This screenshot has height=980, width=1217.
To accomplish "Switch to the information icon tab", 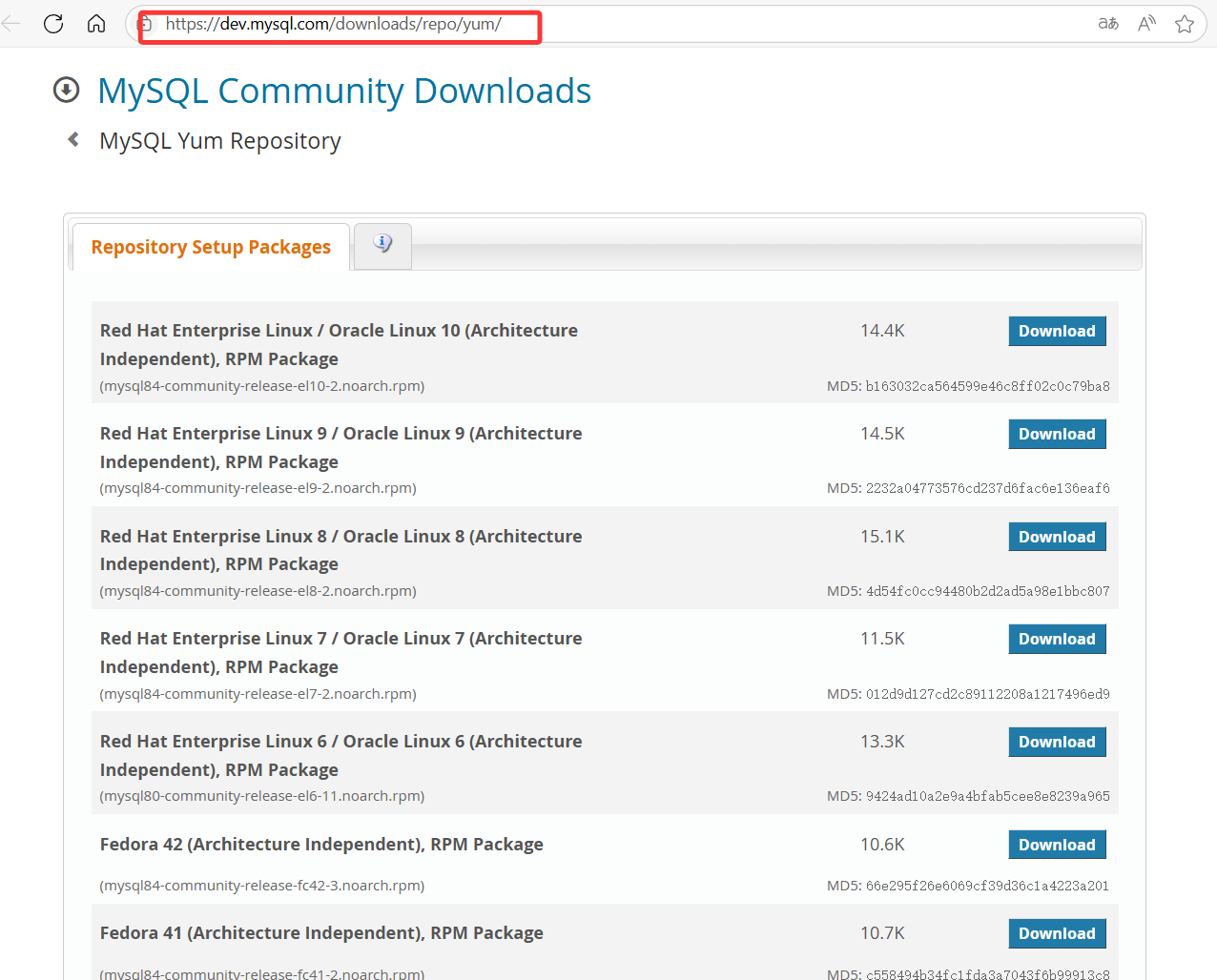I will pyautogui.click(x=382, y=246).
